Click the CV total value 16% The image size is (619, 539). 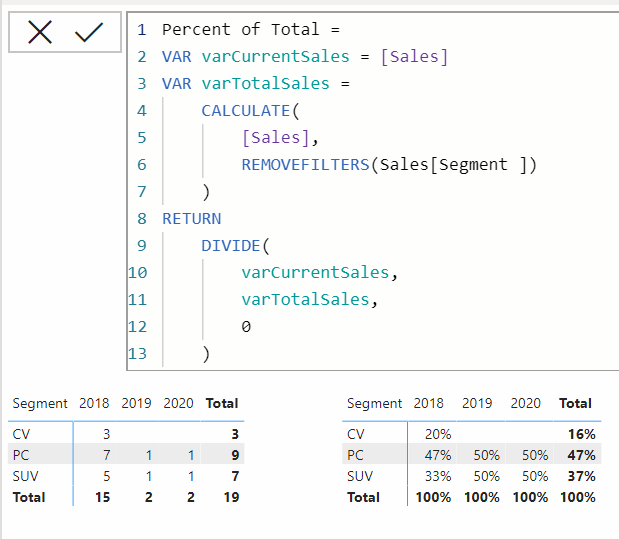click(581, 434)
